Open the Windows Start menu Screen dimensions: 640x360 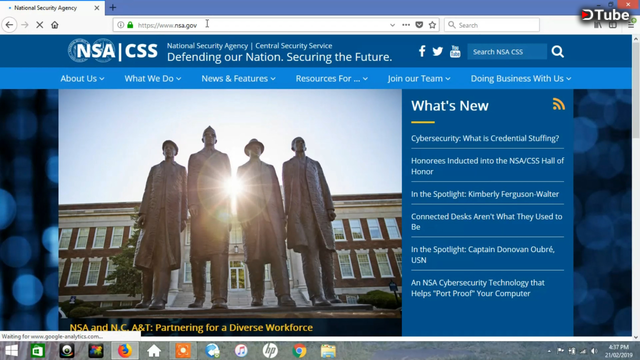tap(11, 351)
